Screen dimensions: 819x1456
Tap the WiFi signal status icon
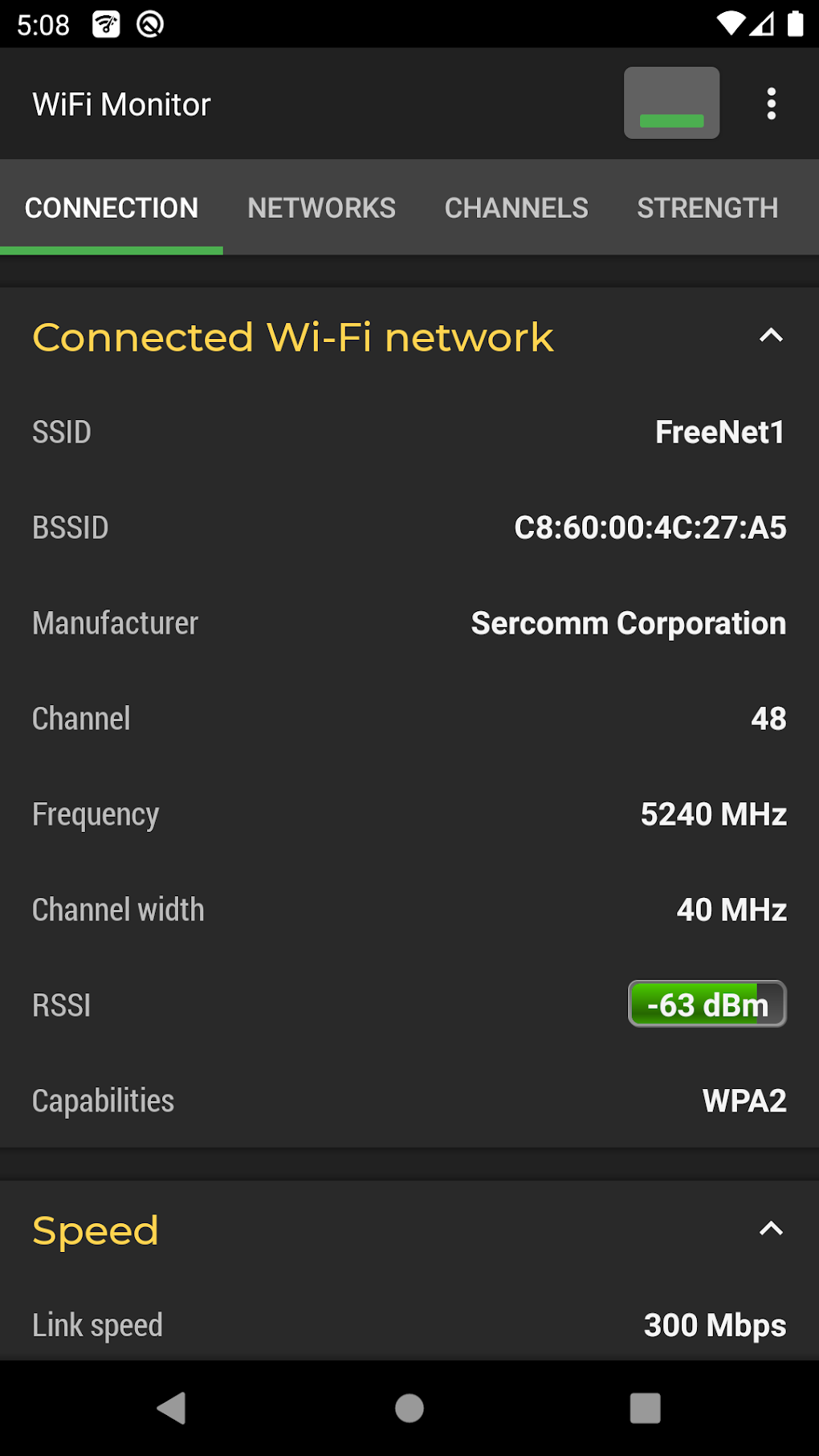point(730,24)
